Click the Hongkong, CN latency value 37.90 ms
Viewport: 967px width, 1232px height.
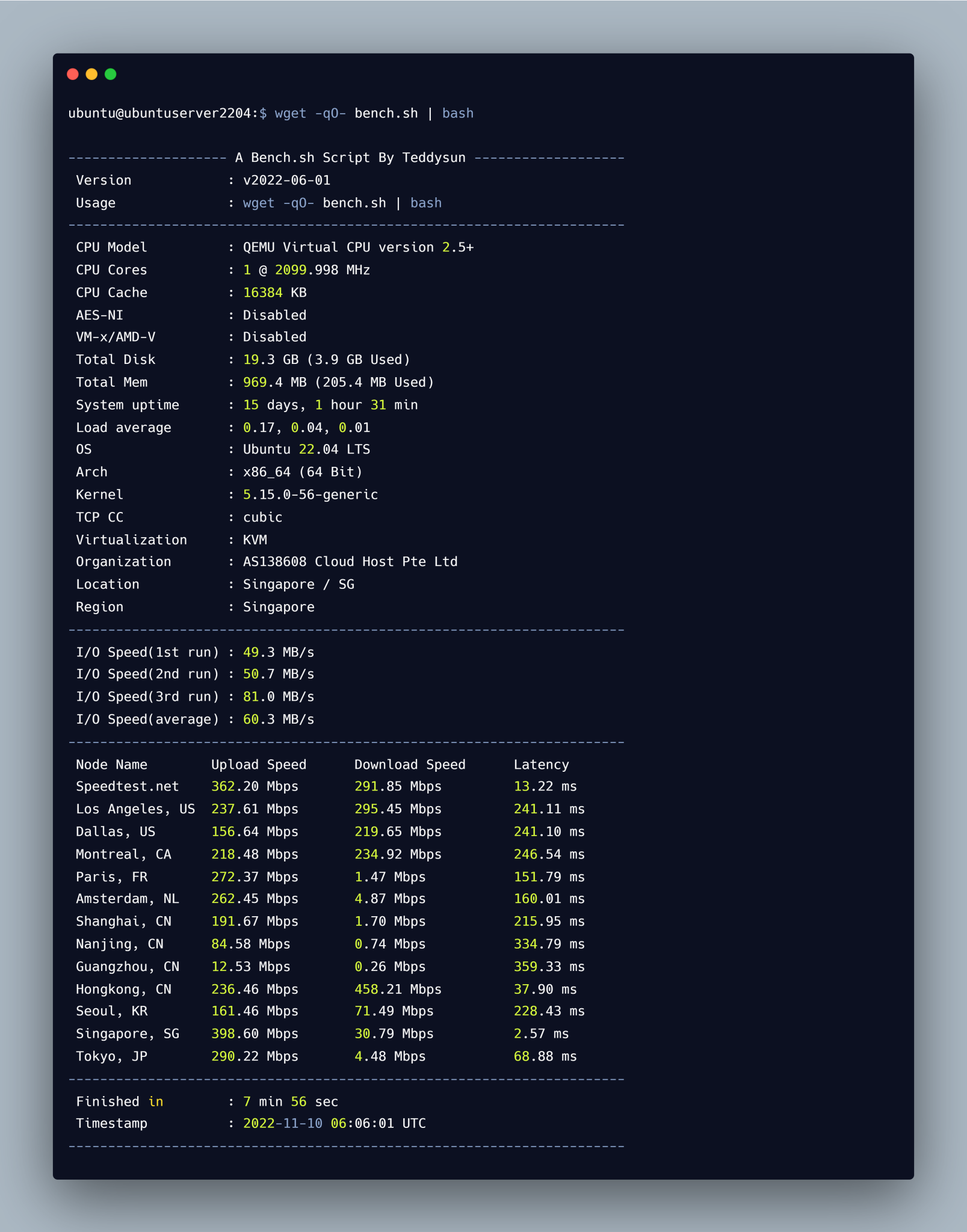545,989
